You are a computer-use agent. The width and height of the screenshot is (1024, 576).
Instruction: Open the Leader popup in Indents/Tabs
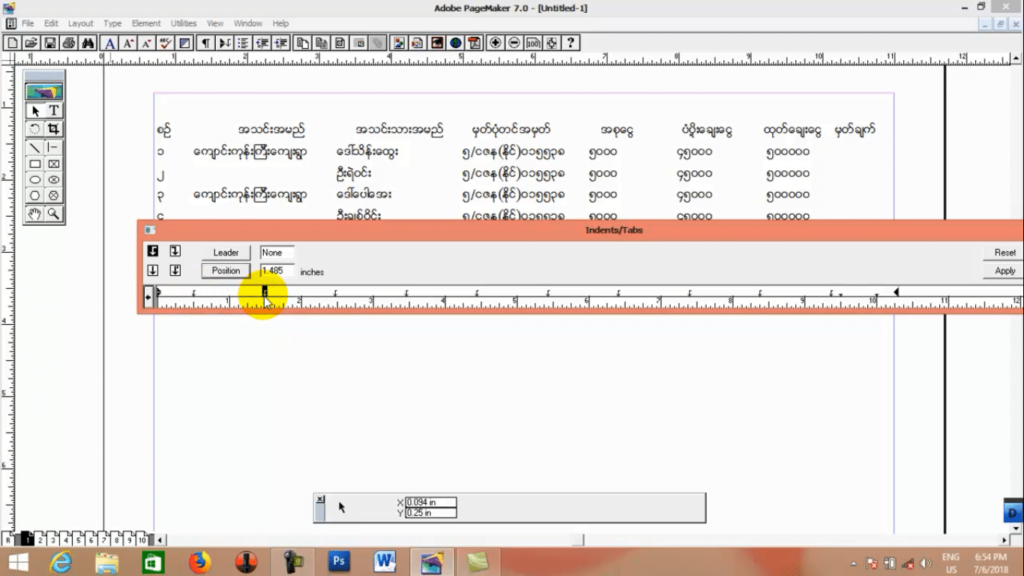coord(226,252)
